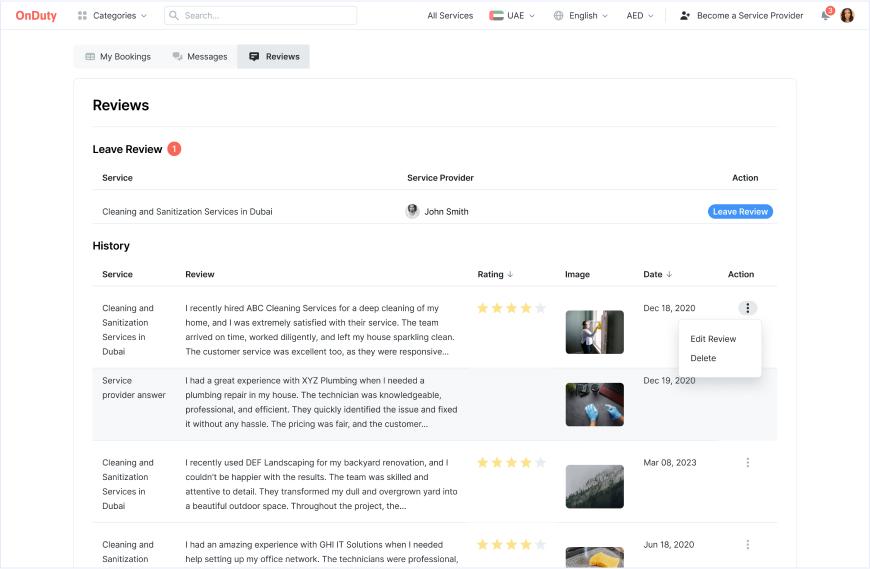Open the AED currency dropdown
This screenshot has height=569, width=870.
click(x=640, y=16)
